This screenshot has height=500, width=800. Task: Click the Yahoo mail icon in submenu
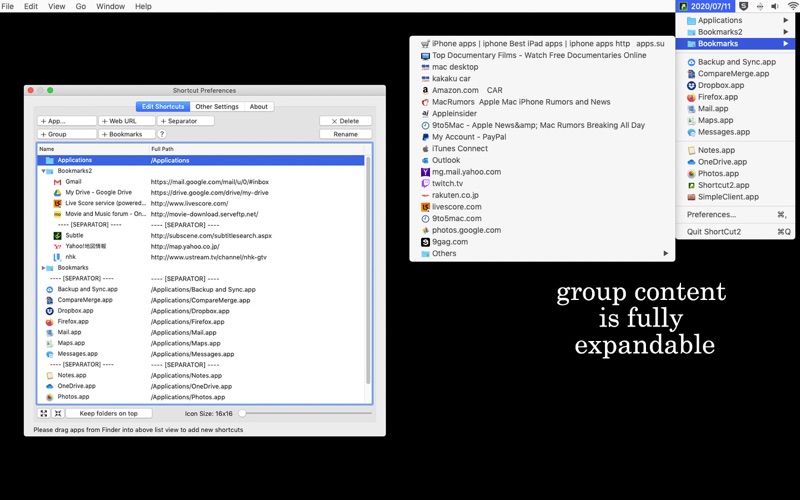coord(425,172)
